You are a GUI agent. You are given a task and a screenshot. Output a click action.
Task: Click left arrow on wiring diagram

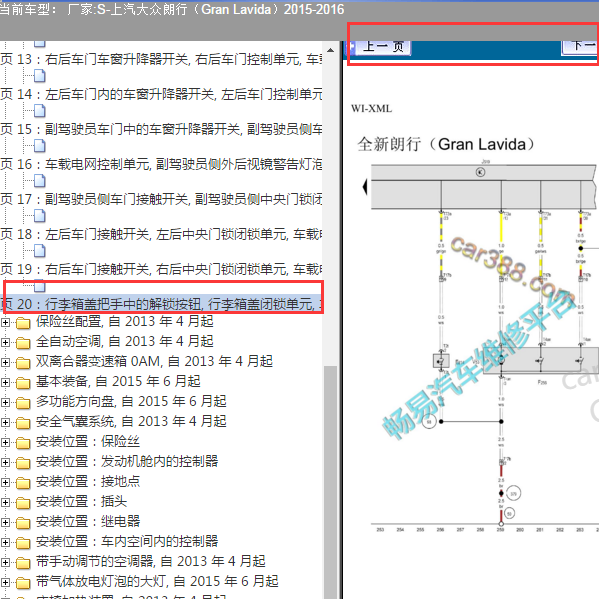click(x=365, y=187)
